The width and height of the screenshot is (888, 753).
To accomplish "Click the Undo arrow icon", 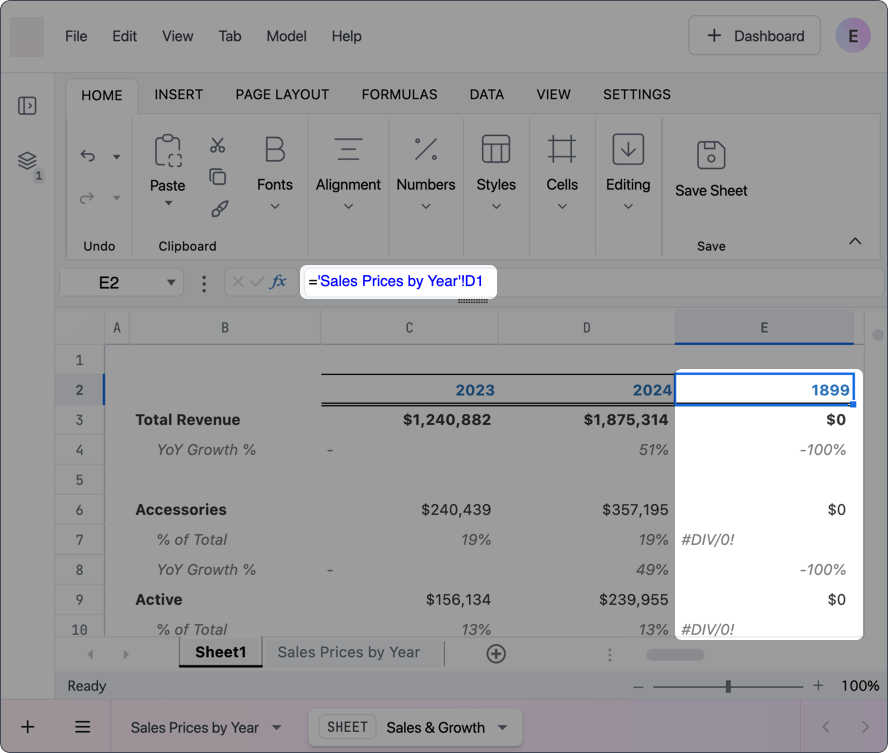I will [88, 156].
